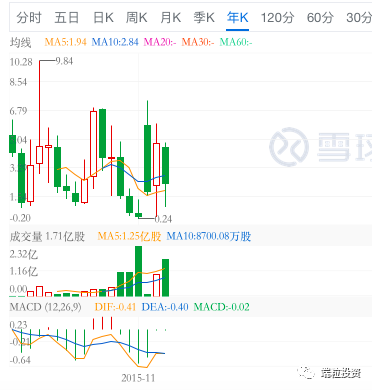Image resolution: width=372 pixels, height=390 pixels.
Task: Click the tallest red candlestick reaching 9.84
Action: (39, 155)
